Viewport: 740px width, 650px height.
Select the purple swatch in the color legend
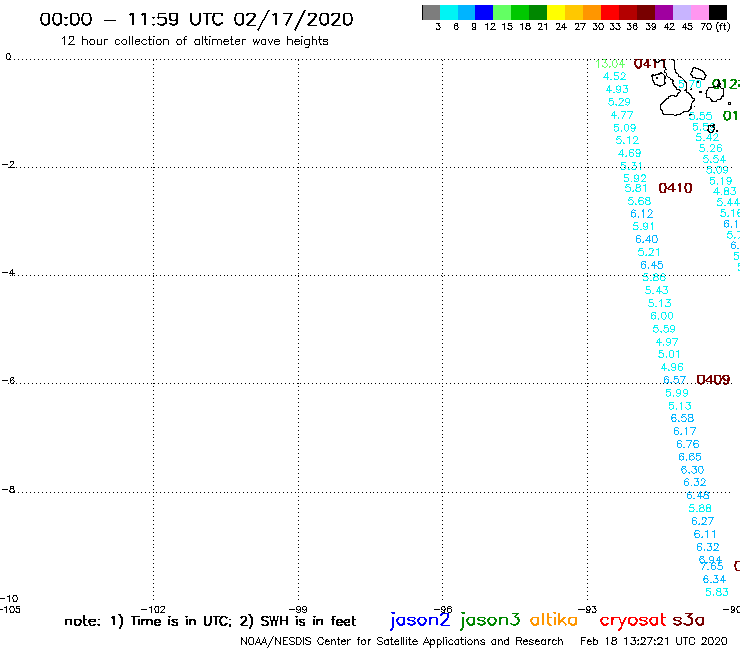pyautogui.click(x=664, y=12)
